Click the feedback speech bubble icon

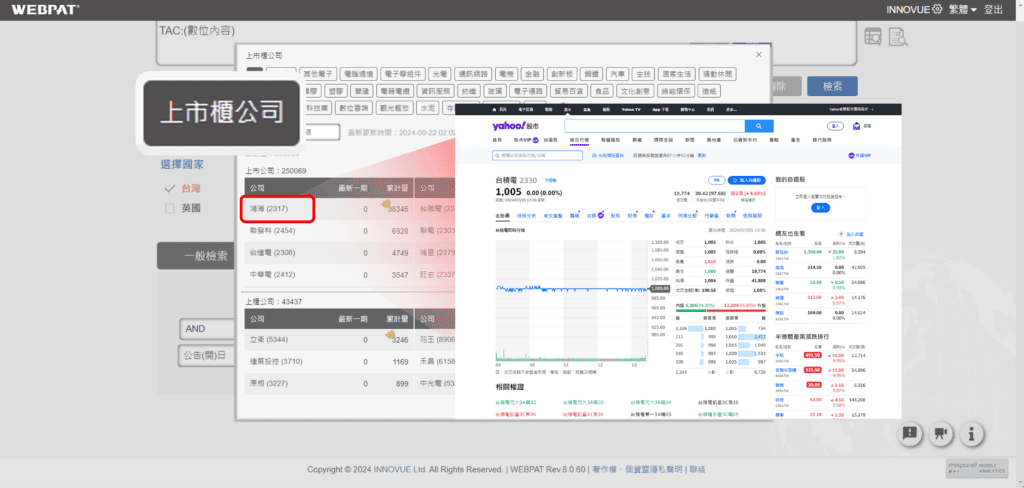(x=910, y=434)
